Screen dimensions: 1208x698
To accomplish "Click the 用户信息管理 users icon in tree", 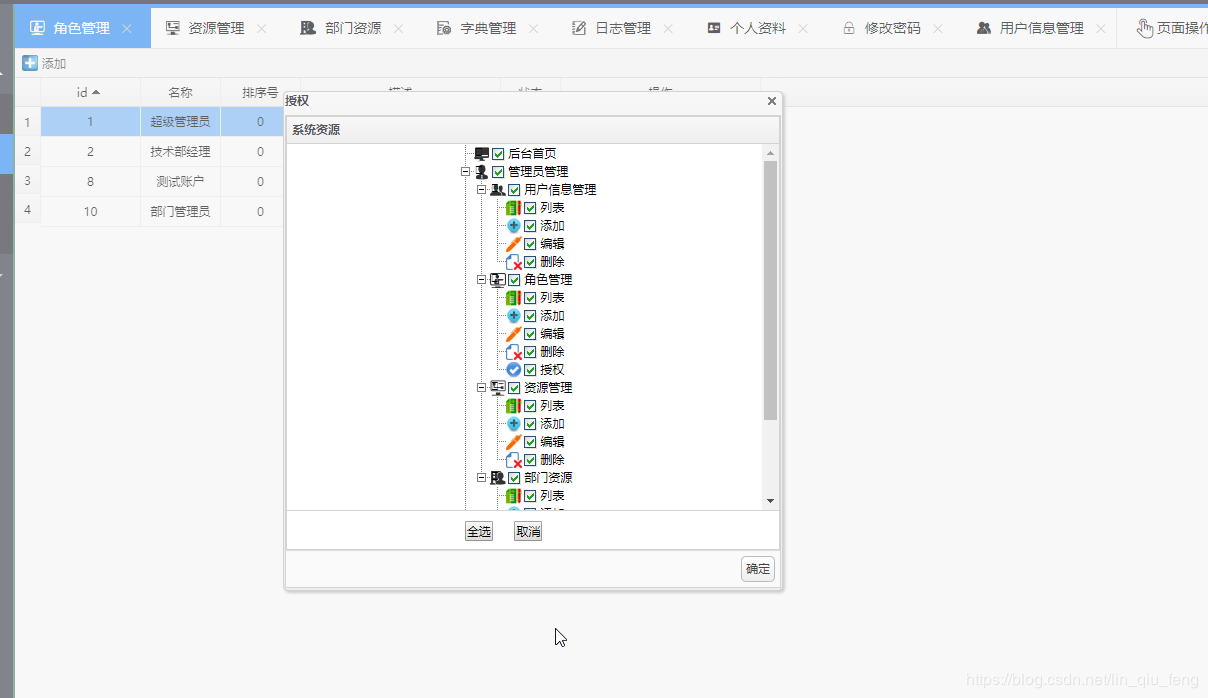I will (498, 190).
